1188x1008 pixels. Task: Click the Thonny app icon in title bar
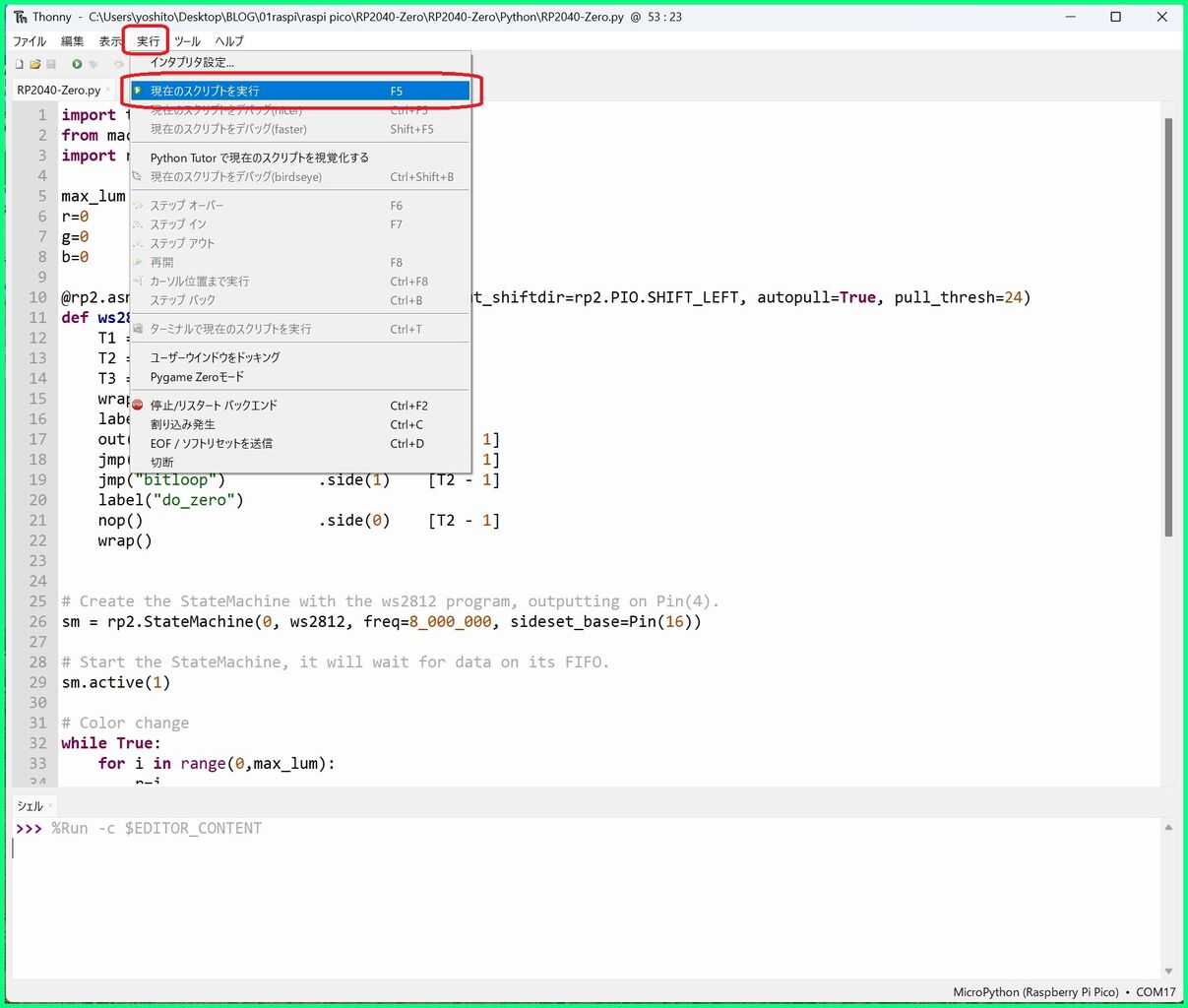(x=21, y=17)
